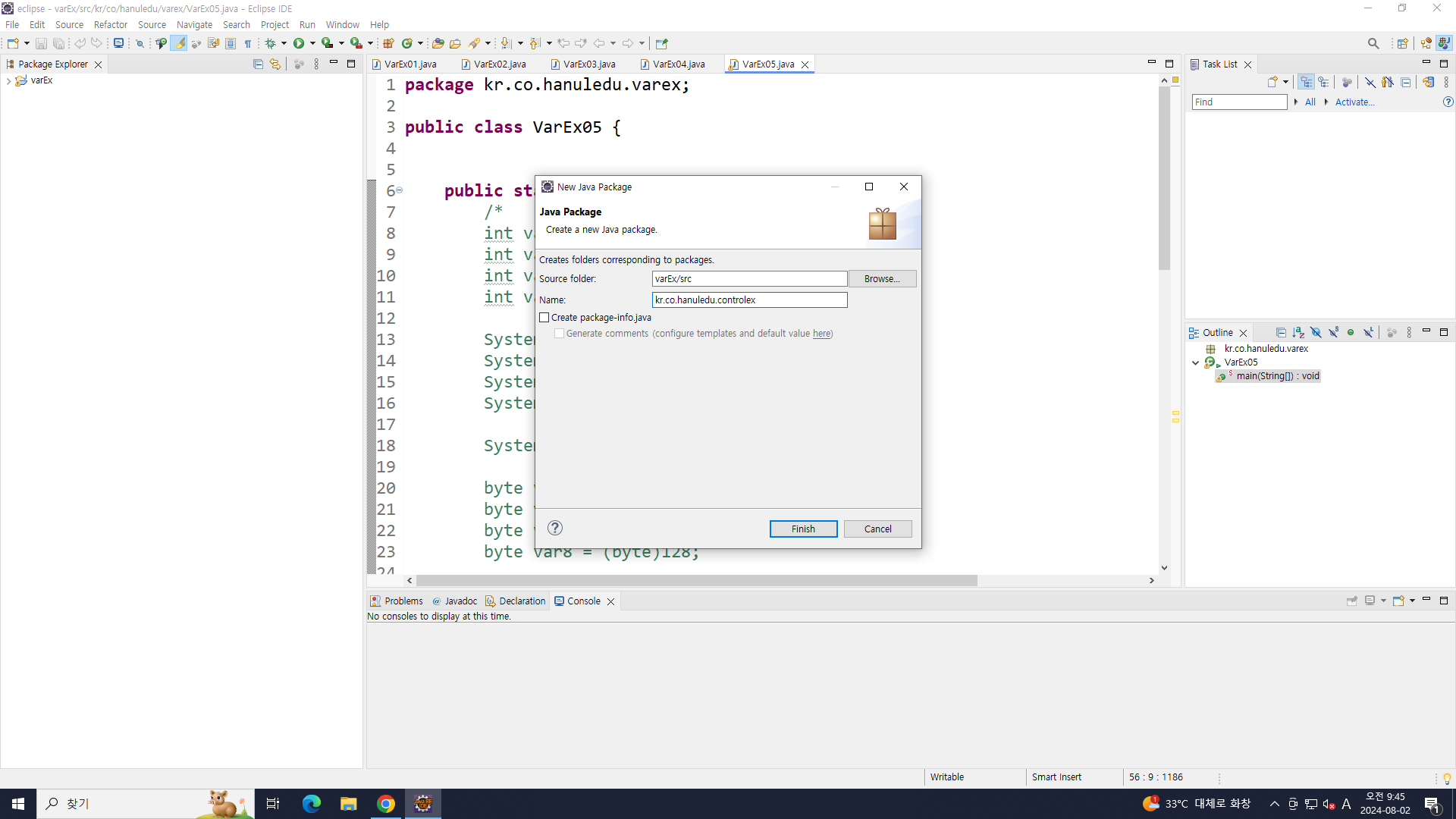1456x819 pixels.
Task: Enable Create package-info.java checkbox
Action: pos(544,318)
